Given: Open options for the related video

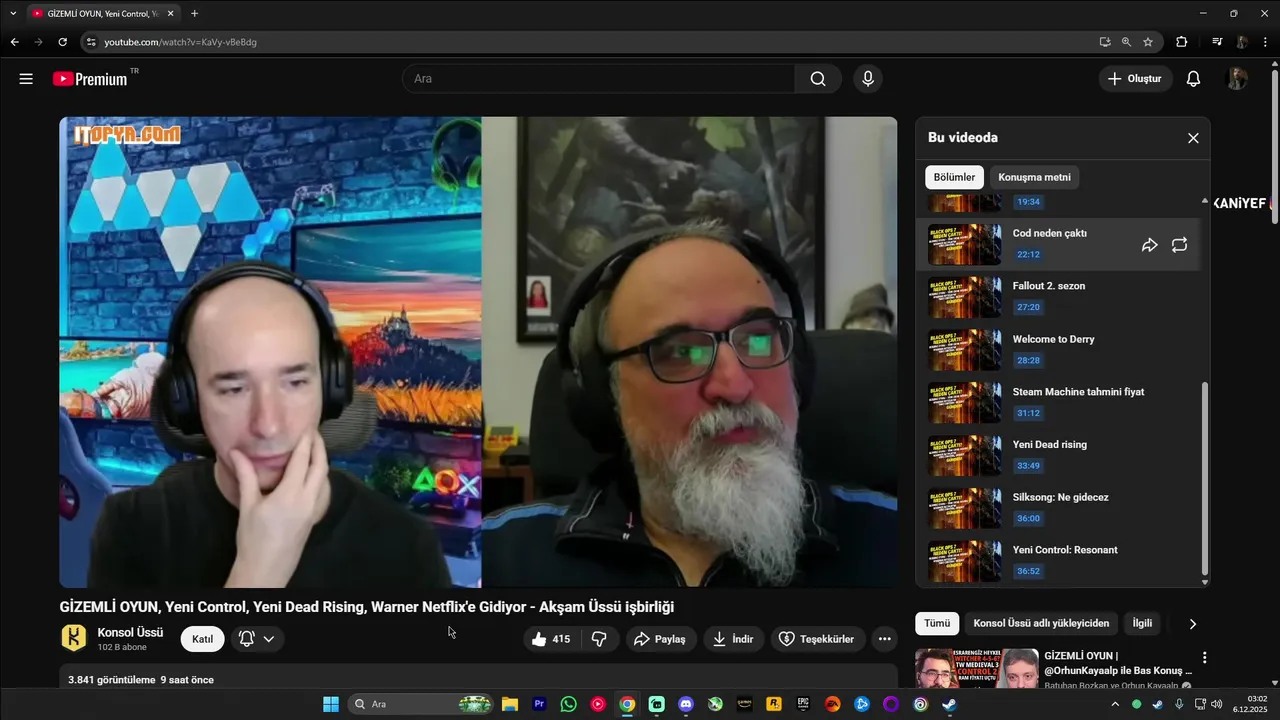Looking at the screenshot, I should coord(1205,658).
